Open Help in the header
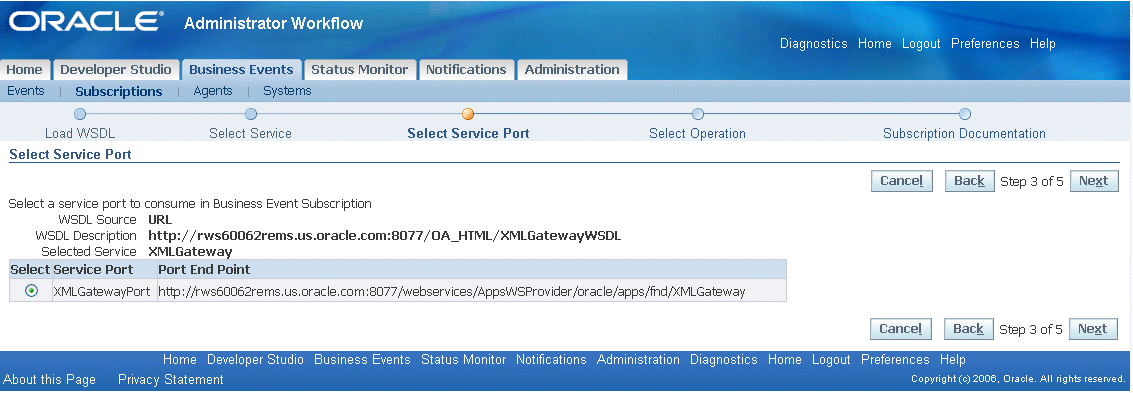1133x393 pixels. 1043,44
